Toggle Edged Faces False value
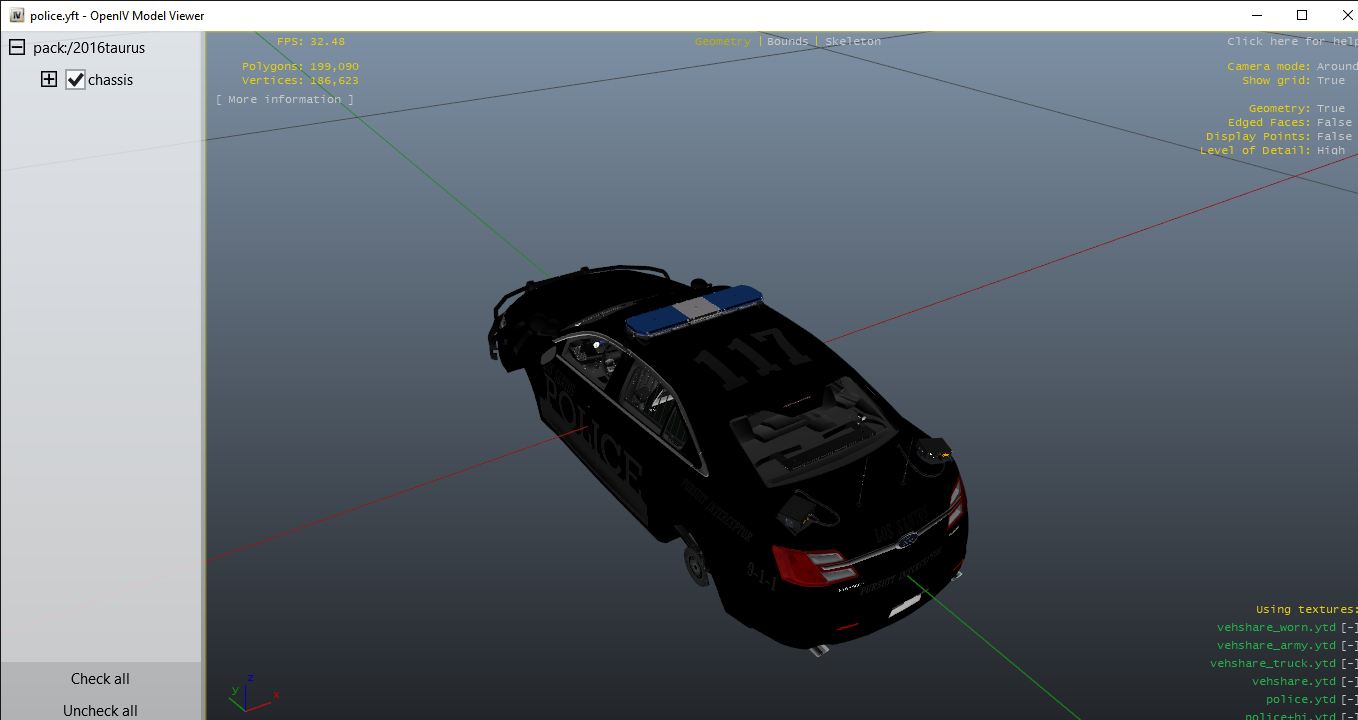This screenshot has height=720, width=1358. pos(1334,123)
